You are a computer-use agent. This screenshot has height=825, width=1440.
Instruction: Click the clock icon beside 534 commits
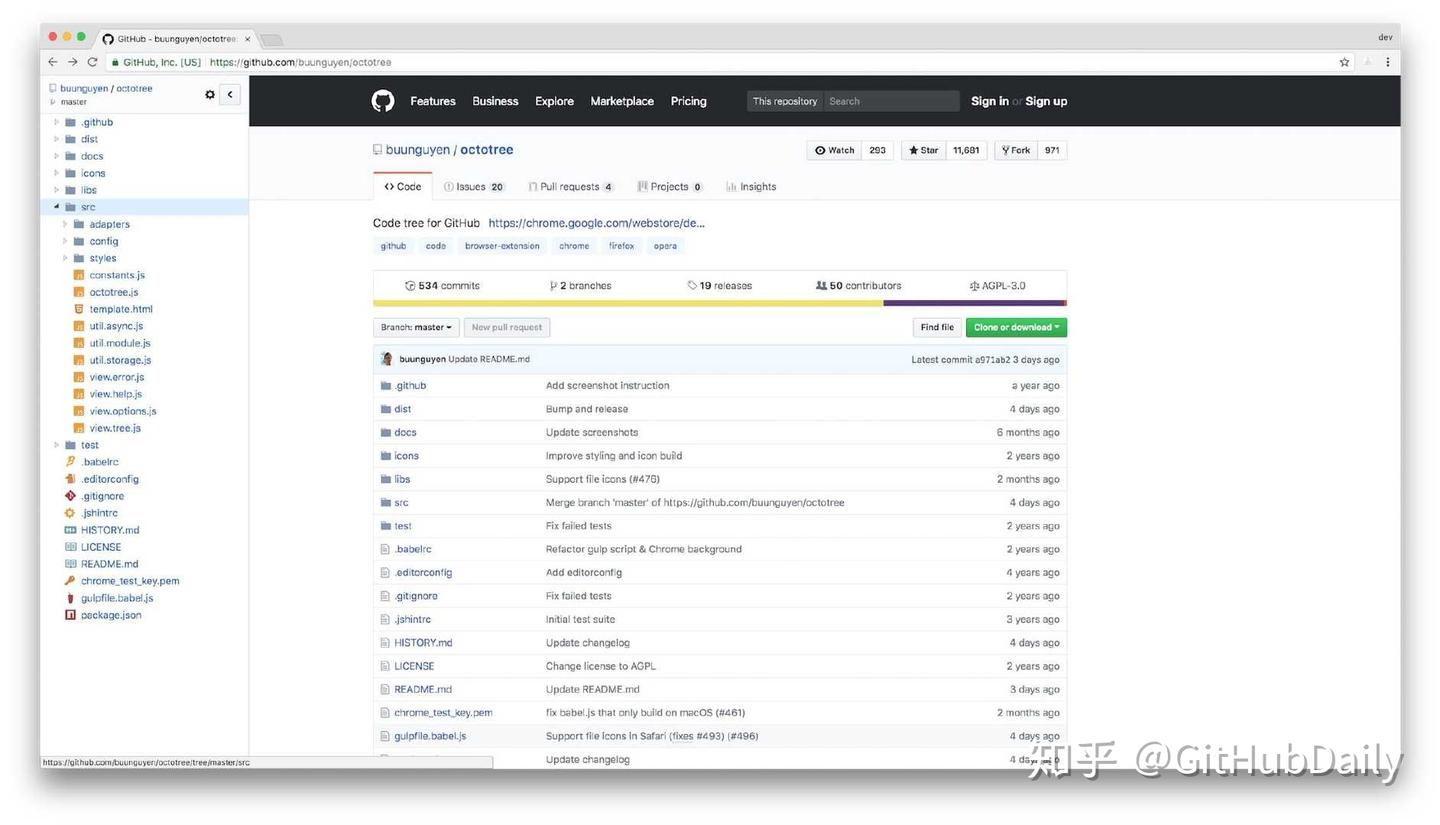point(410,285)
